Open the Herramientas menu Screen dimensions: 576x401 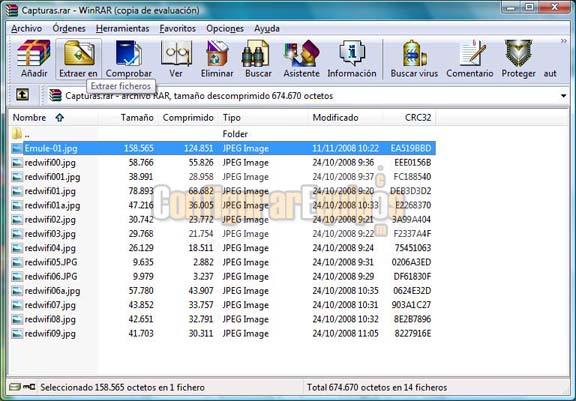coord(122,29)
